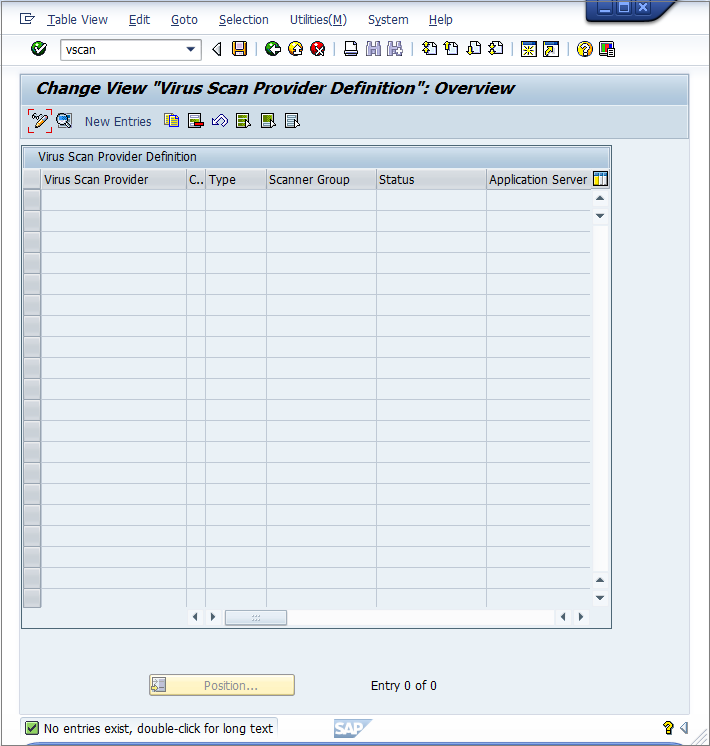Open the Table View menu

coord(77,19)
